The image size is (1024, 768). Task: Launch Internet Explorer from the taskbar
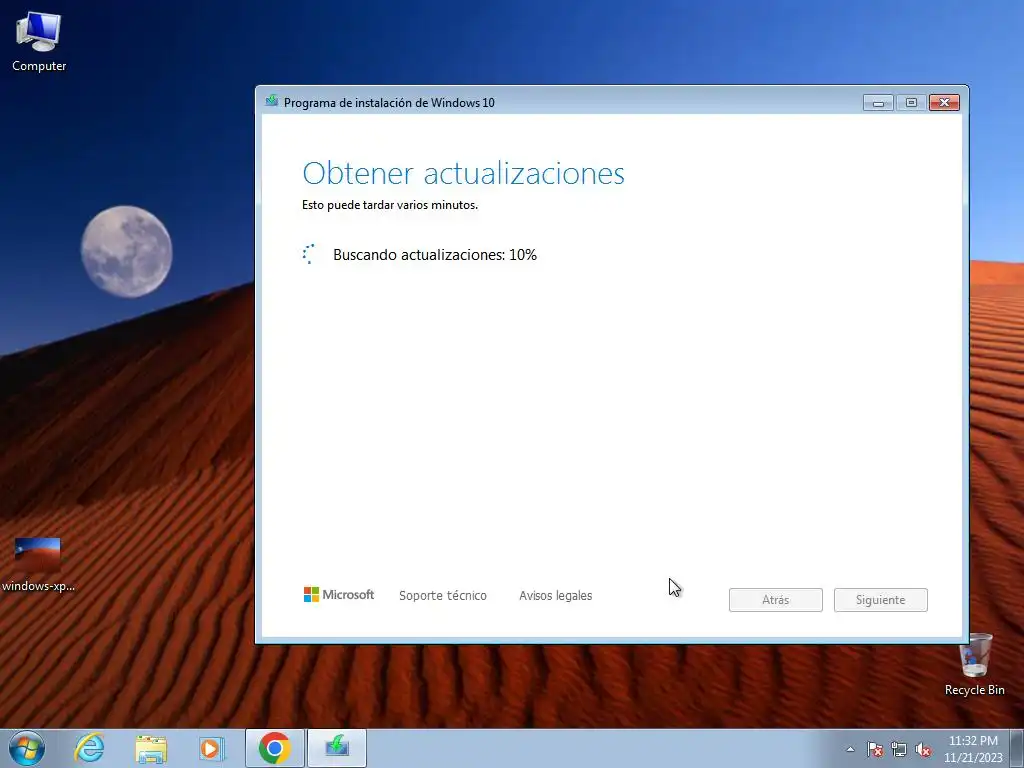89,748
